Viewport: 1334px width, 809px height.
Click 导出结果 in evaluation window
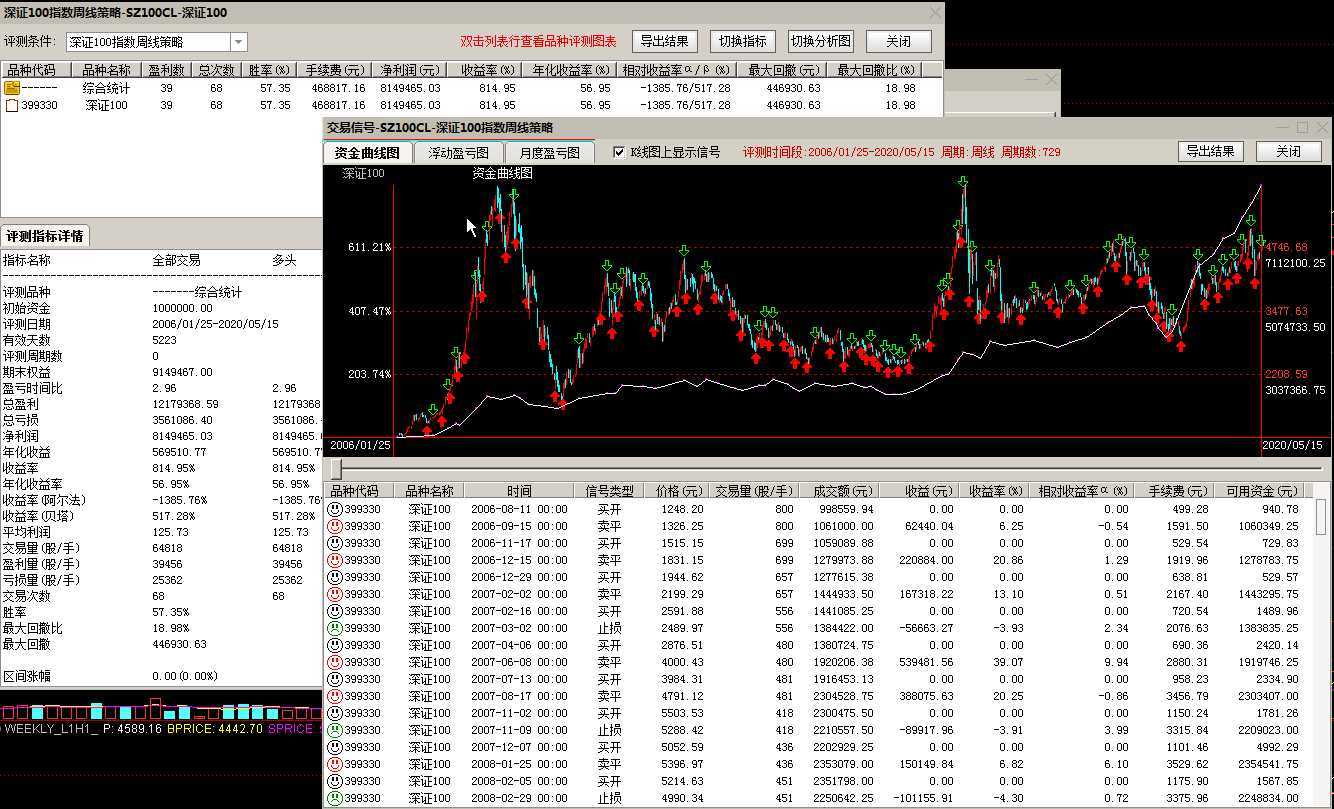tap(664, 41)
